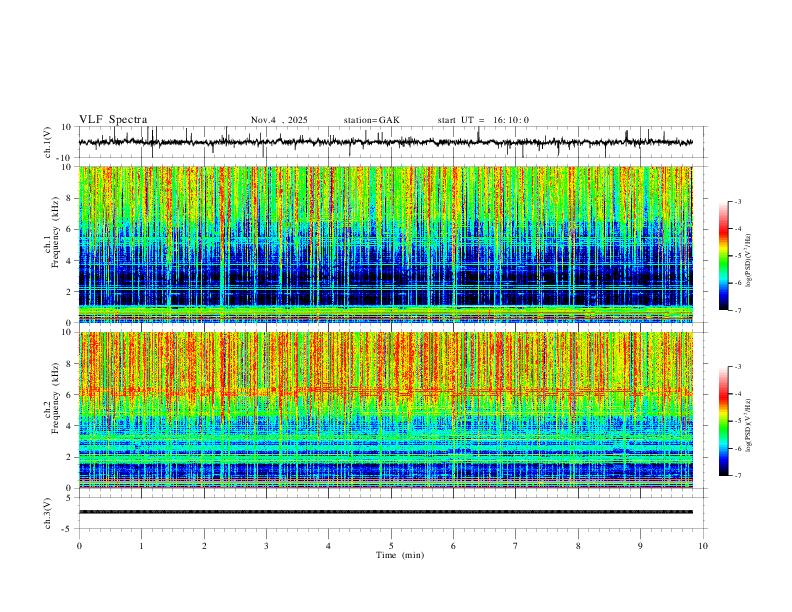Click the ch.1 spectrogram panel
This screenshot has height=612, width=792.
click(385, 244)
